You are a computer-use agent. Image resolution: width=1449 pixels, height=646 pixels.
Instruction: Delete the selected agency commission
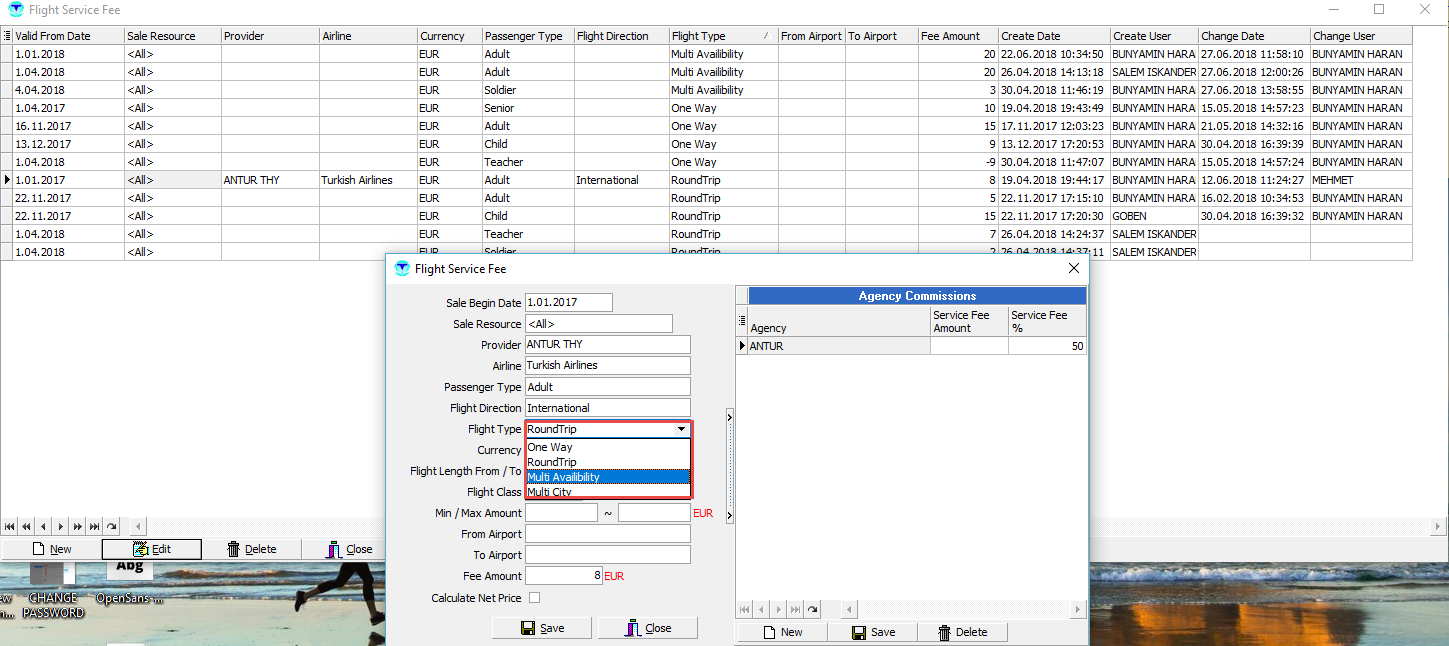(x=961, y=632)
